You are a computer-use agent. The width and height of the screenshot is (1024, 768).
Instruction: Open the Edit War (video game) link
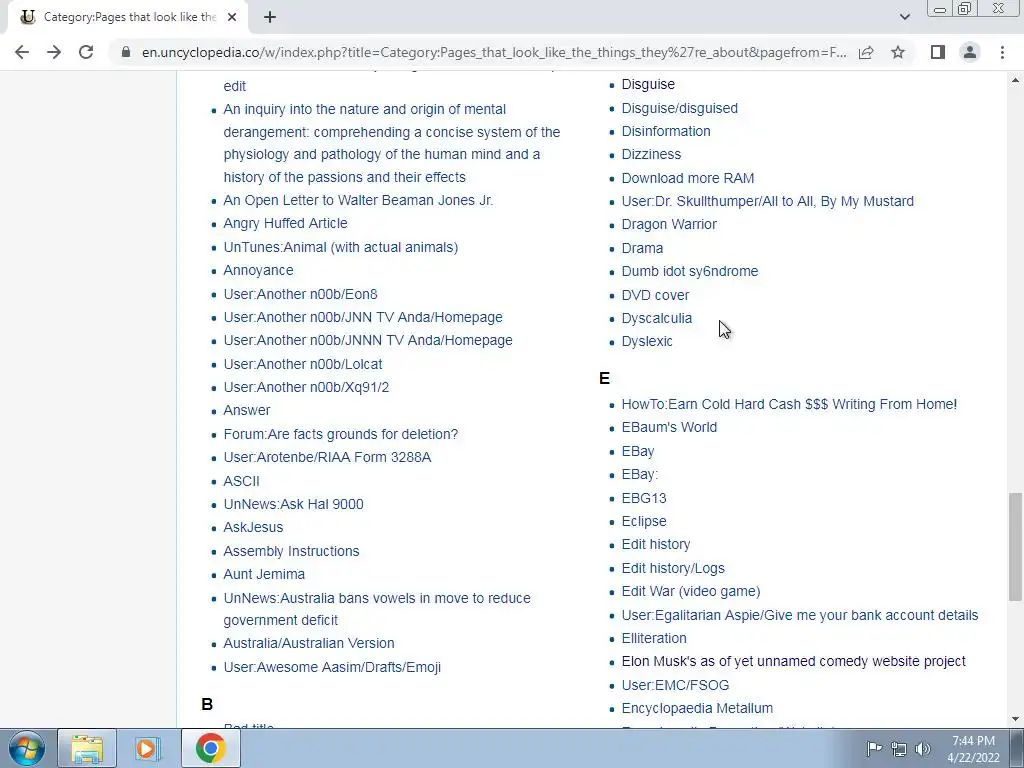click(691, 591)
